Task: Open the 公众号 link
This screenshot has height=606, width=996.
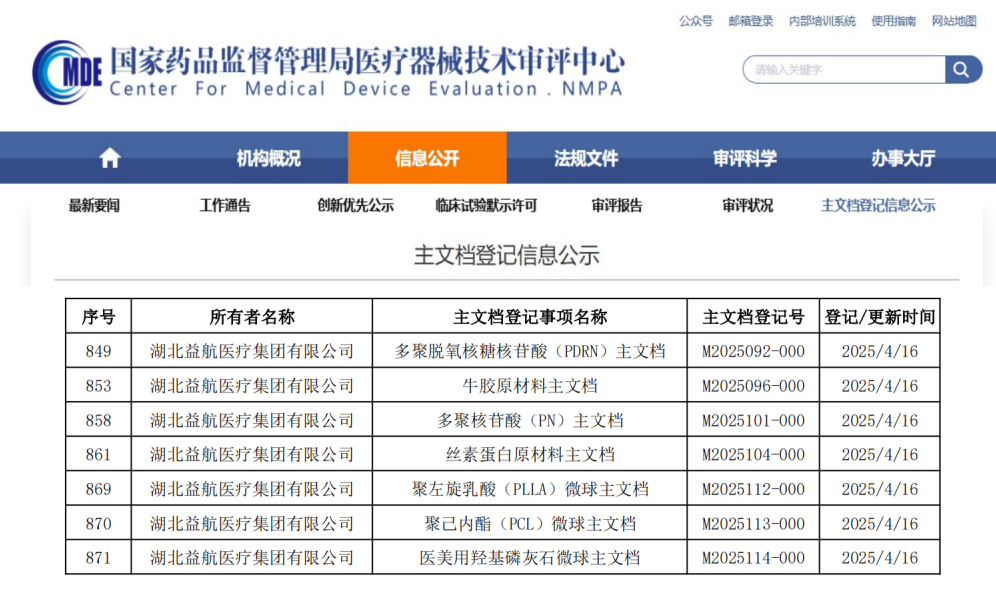Action: 696,21
